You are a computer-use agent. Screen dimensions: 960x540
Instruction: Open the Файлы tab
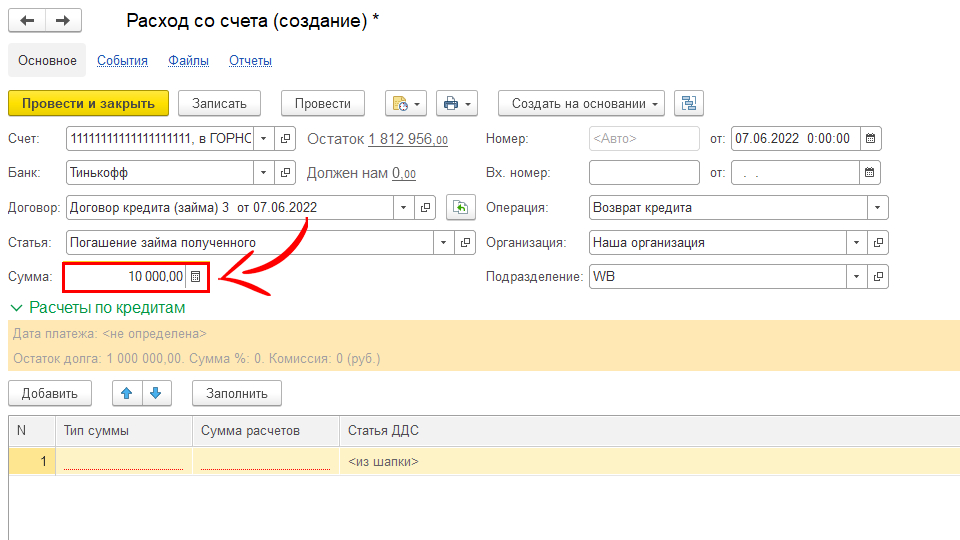tap(188, 60)
